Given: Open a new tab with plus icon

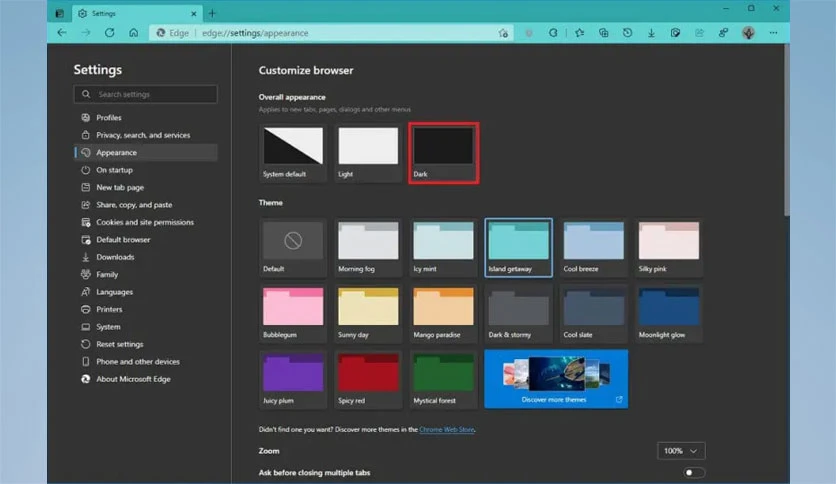Looking at the screenshot, I should (212, 13).
